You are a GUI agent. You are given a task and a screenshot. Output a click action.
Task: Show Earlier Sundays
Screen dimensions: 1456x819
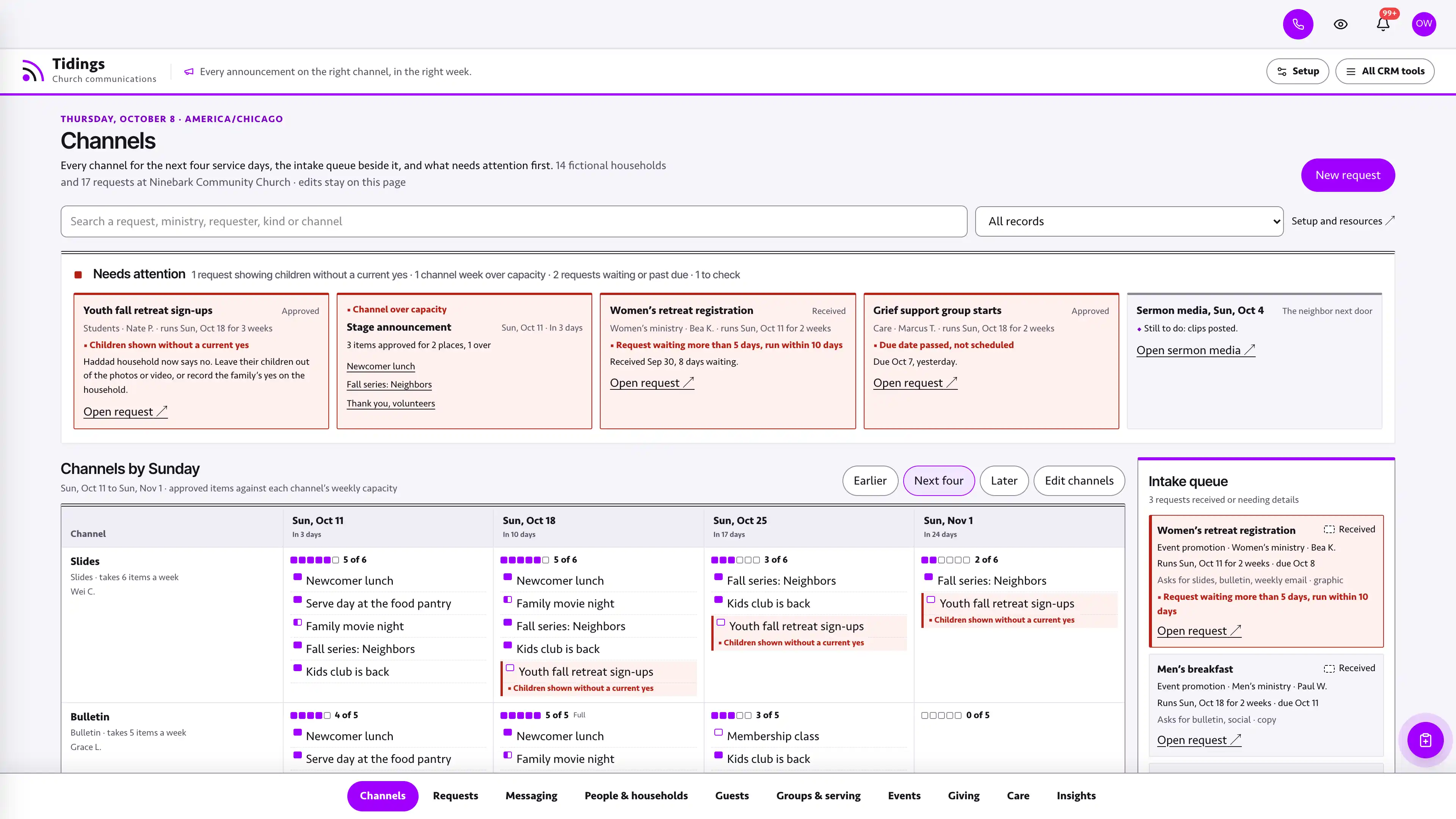870,480
